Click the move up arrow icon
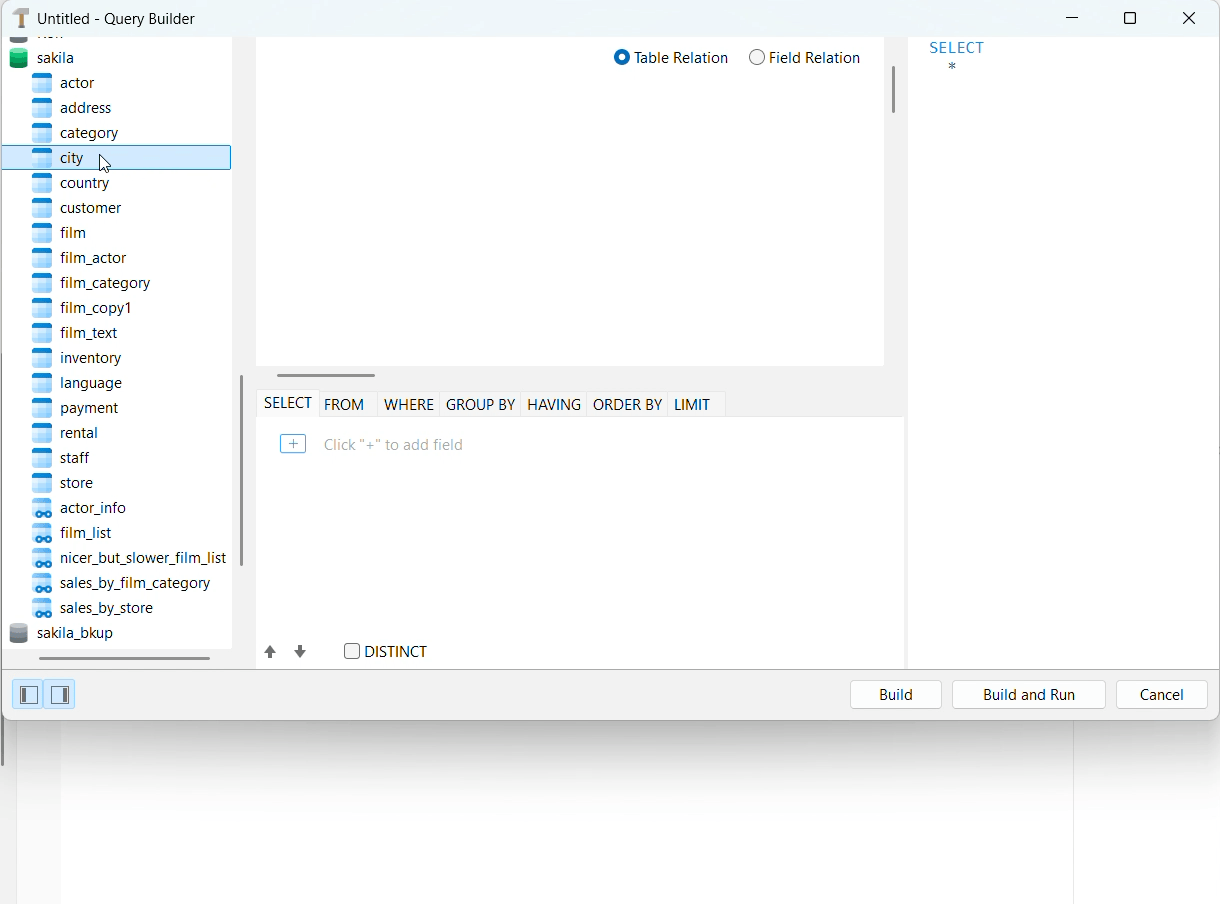 click(x=270, y=652)
